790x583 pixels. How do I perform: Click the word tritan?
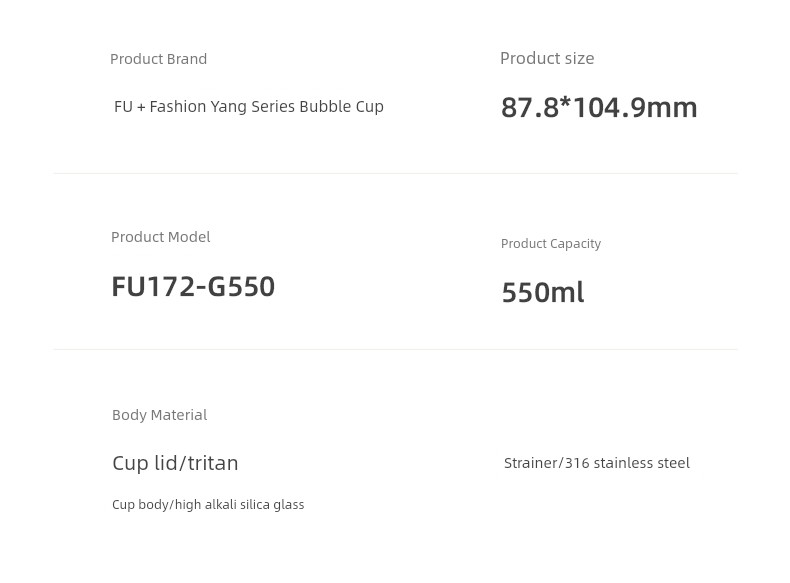tap(213, 463)
